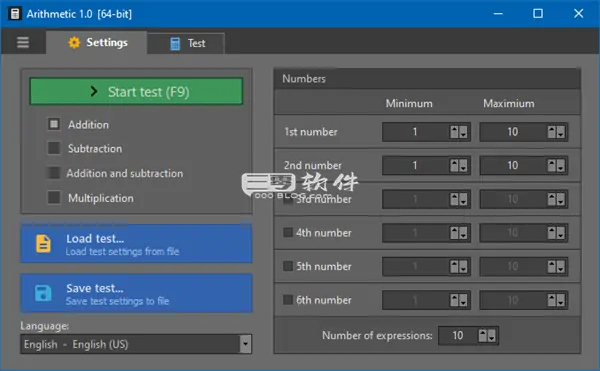Increase the Number of expressions value
600x371 pixels.
click(483, 336)
